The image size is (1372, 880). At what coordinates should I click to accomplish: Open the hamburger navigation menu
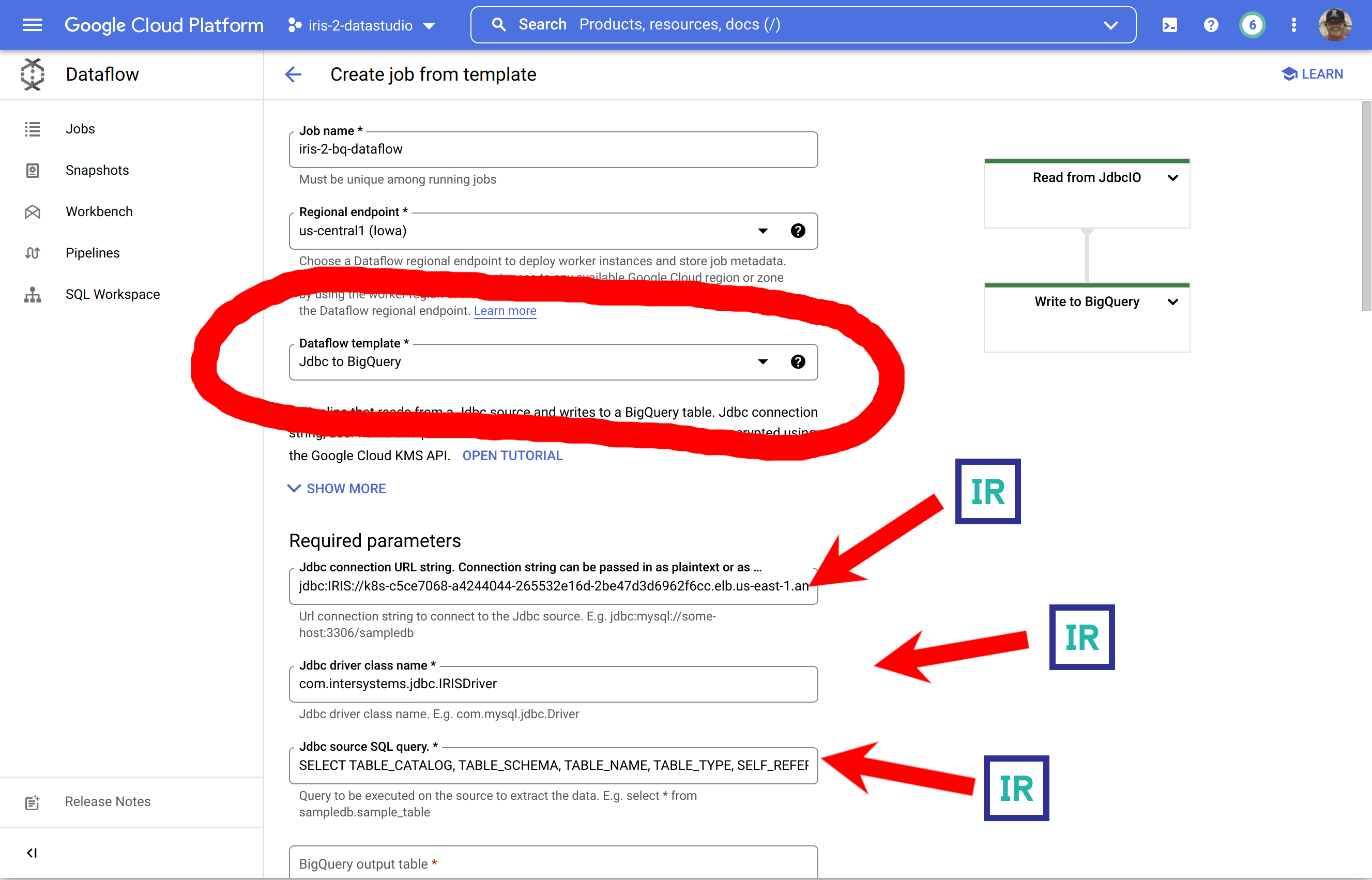tap(33, 25)
